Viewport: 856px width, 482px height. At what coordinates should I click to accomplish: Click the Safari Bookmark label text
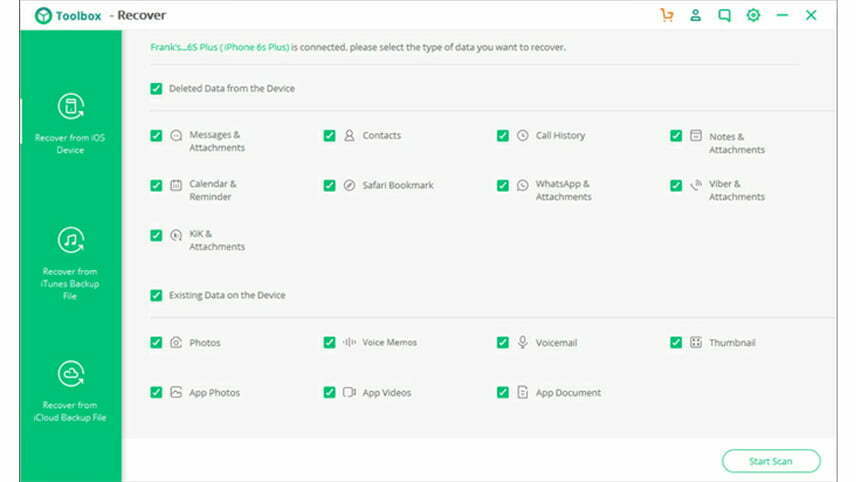(x=398, y=185)
